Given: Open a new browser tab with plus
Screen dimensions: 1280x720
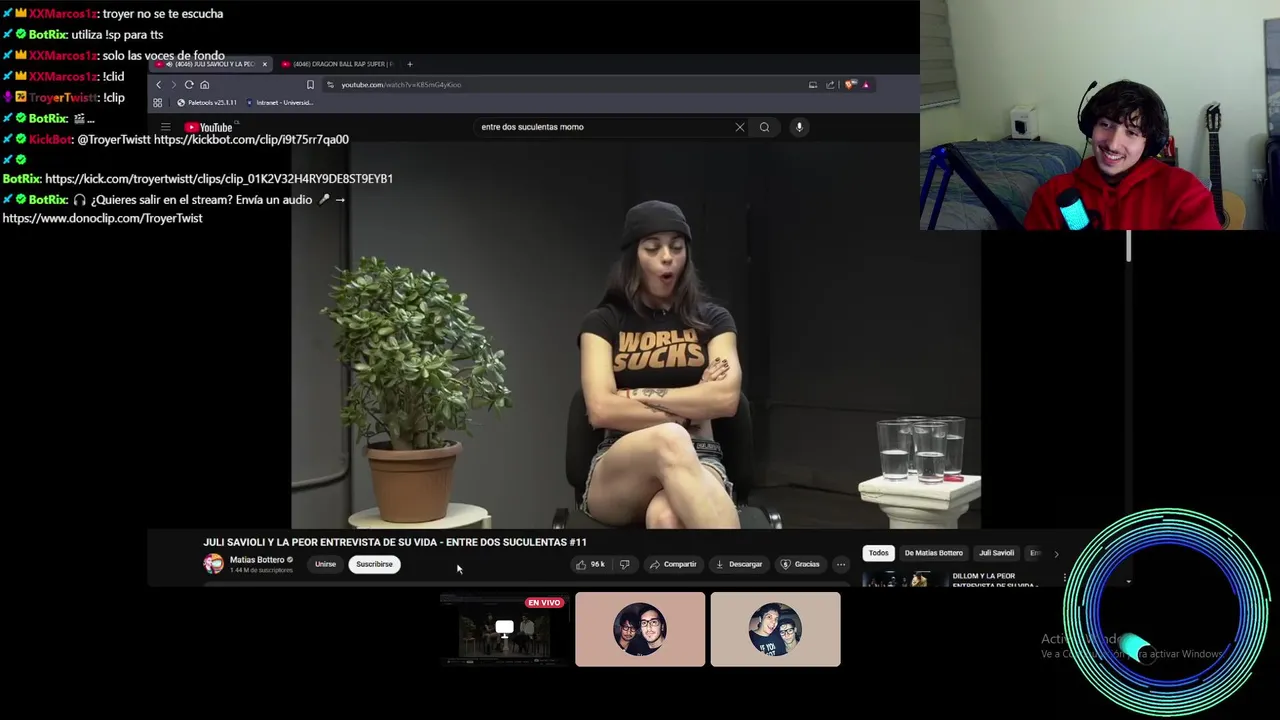Looking at the screenshot, I should [x=409, y=64].
